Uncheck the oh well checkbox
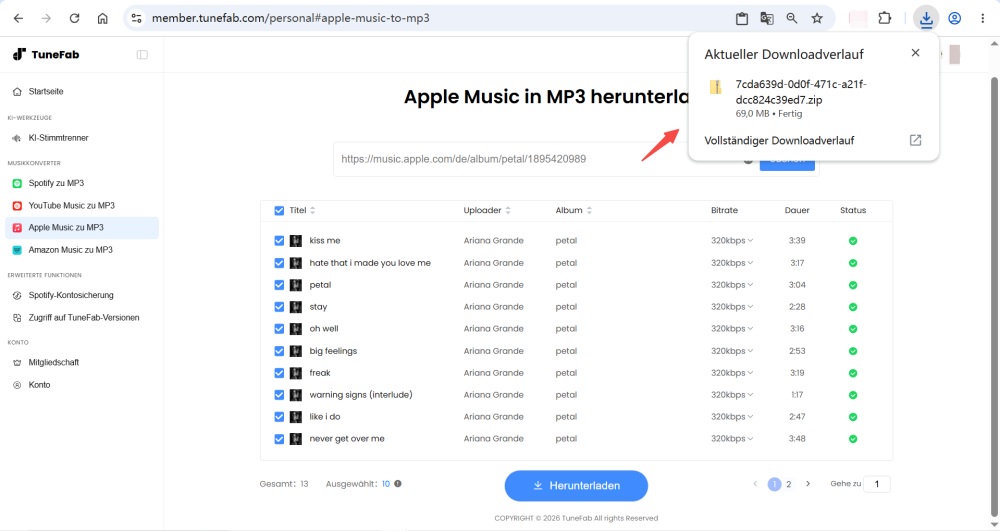 (279, 329)
